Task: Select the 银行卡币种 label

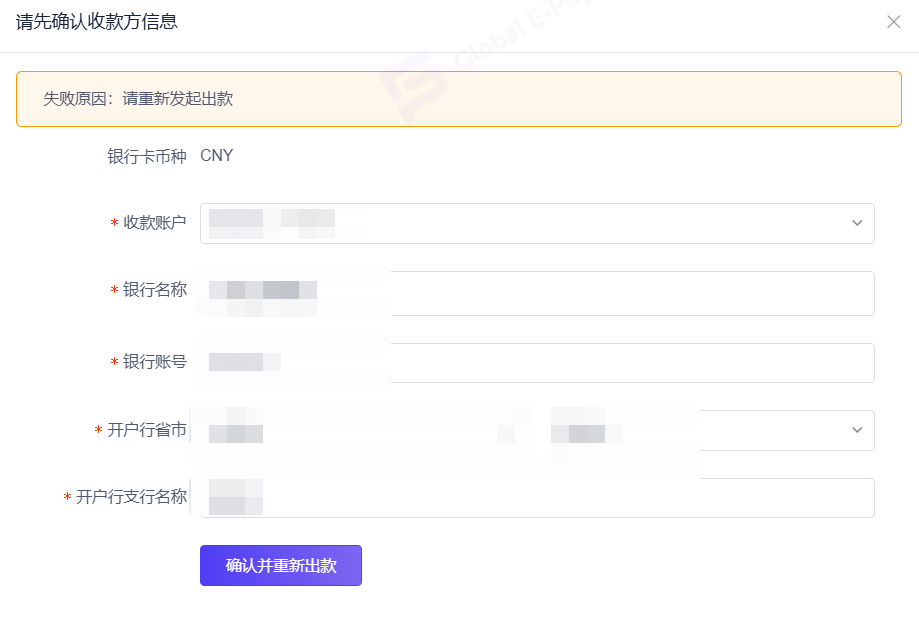Action: (147, 157)
